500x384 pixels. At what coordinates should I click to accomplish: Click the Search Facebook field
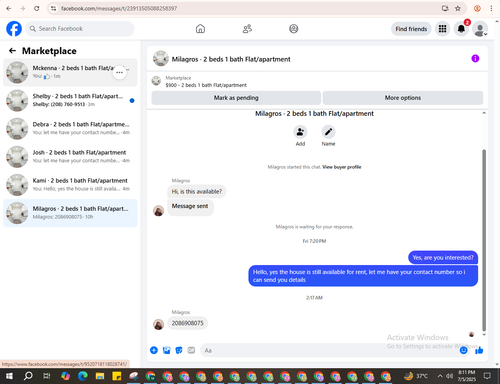[x=80, y=29]
